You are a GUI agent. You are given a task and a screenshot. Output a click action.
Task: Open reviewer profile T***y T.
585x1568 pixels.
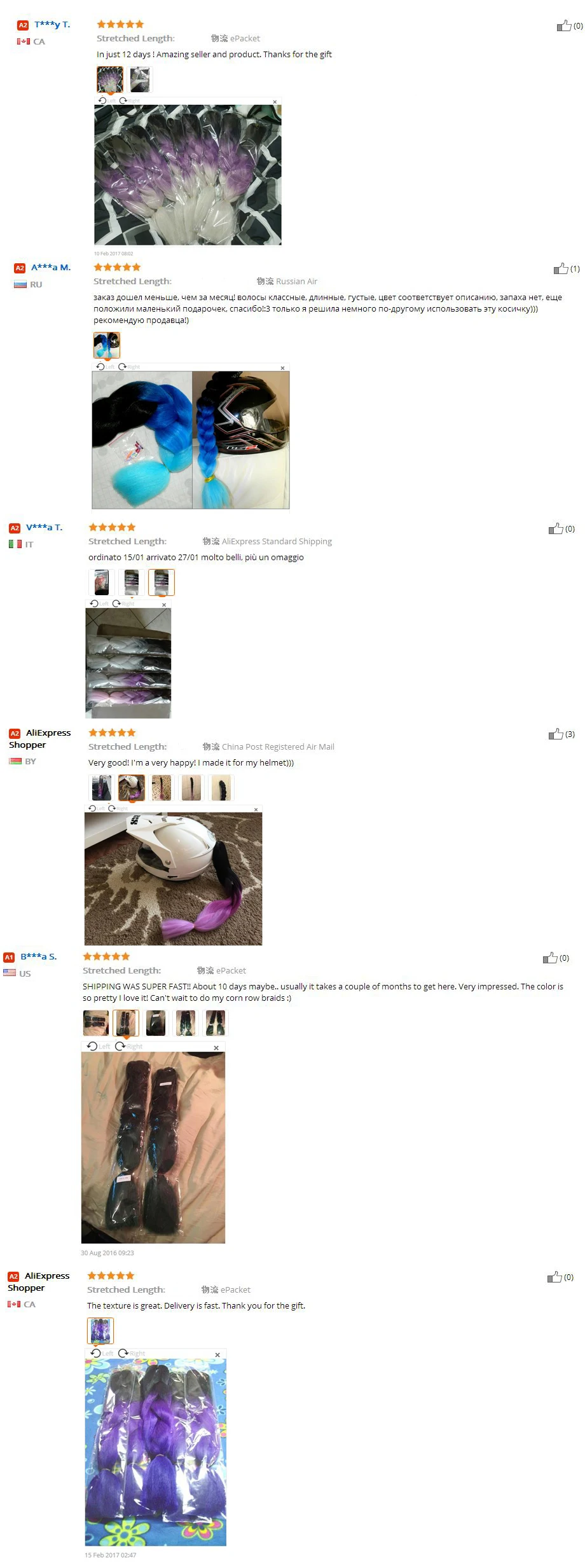coord(52,24)
